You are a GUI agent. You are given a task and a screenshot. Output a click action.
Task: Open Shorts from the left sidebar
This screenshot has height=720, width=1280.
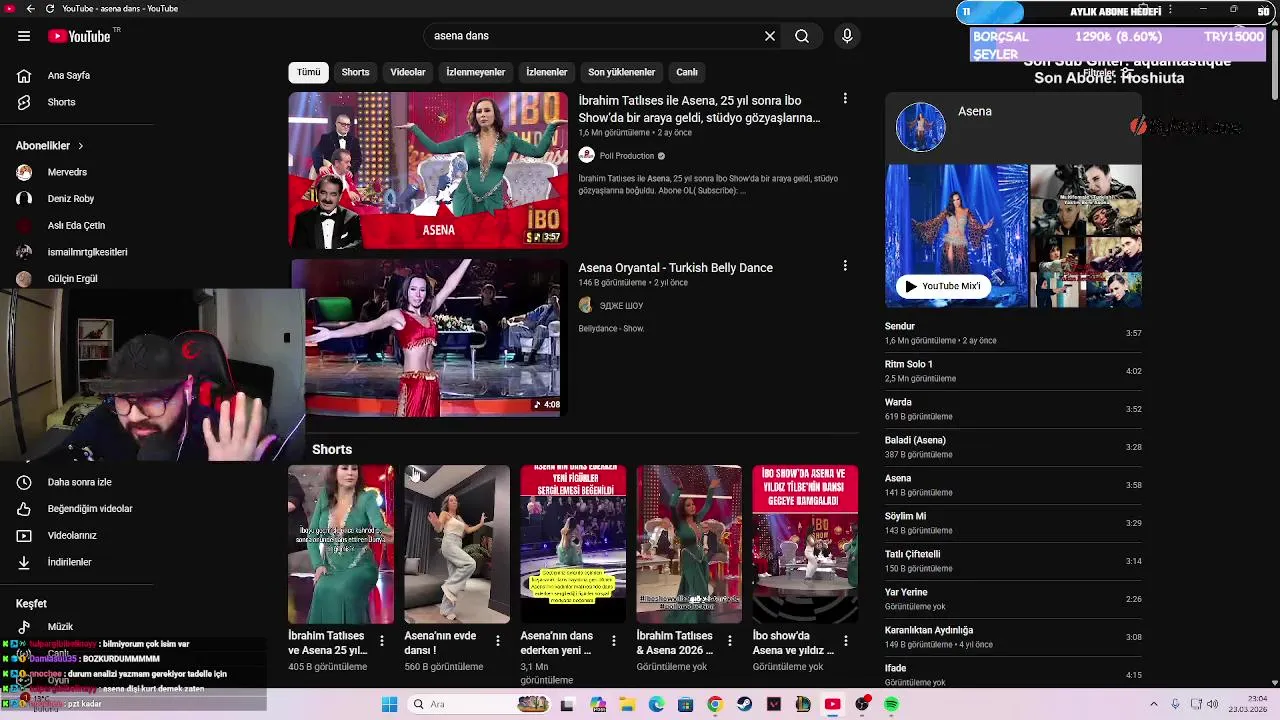[x=62, y=102]
